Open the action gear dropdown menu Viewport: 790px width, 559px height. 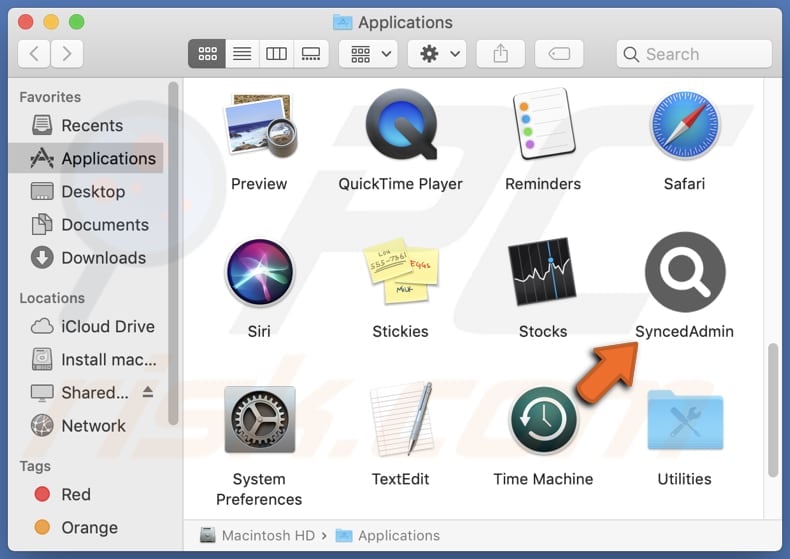point(437,53)
